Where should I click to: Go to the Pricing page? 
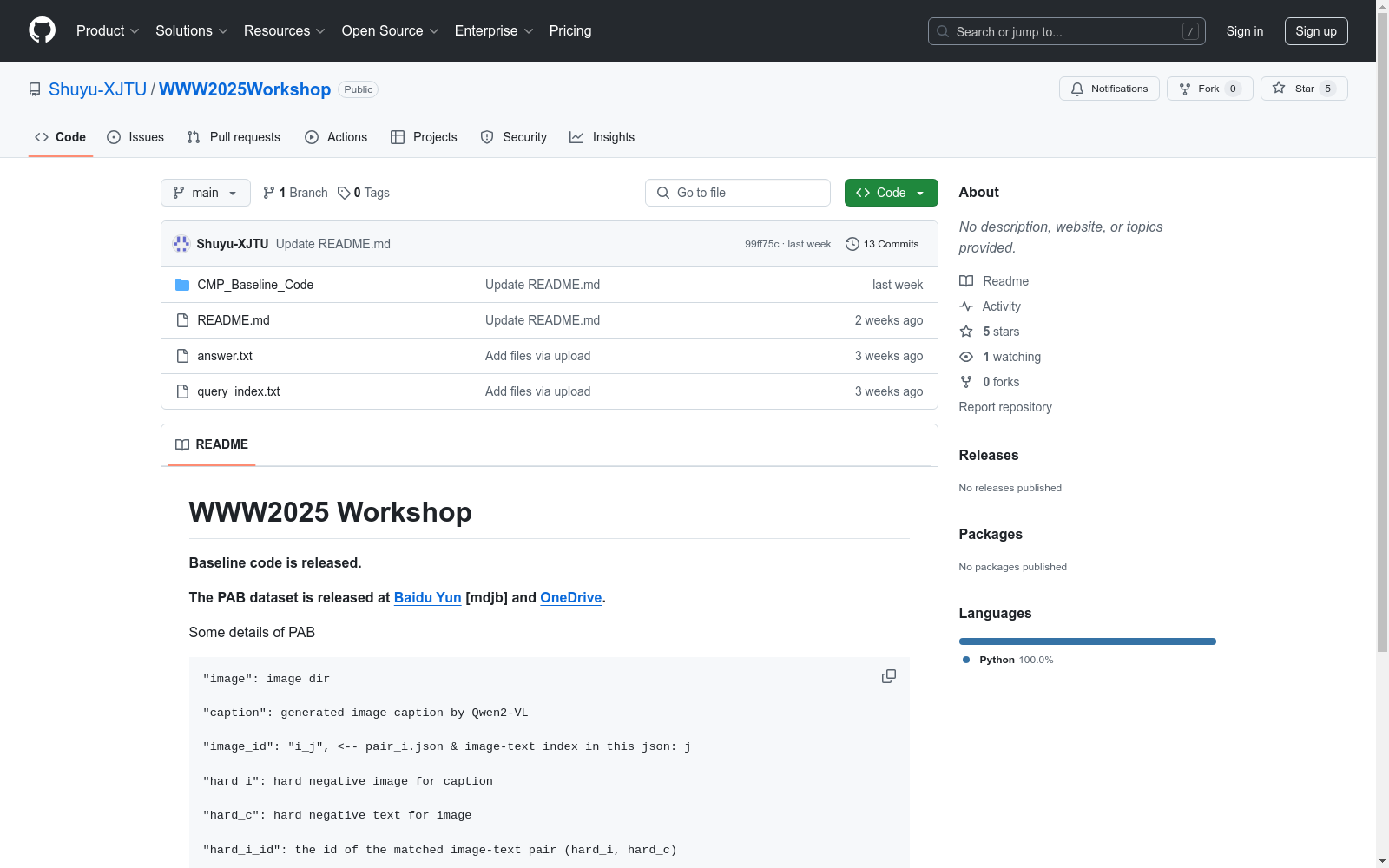coord(570,31)
